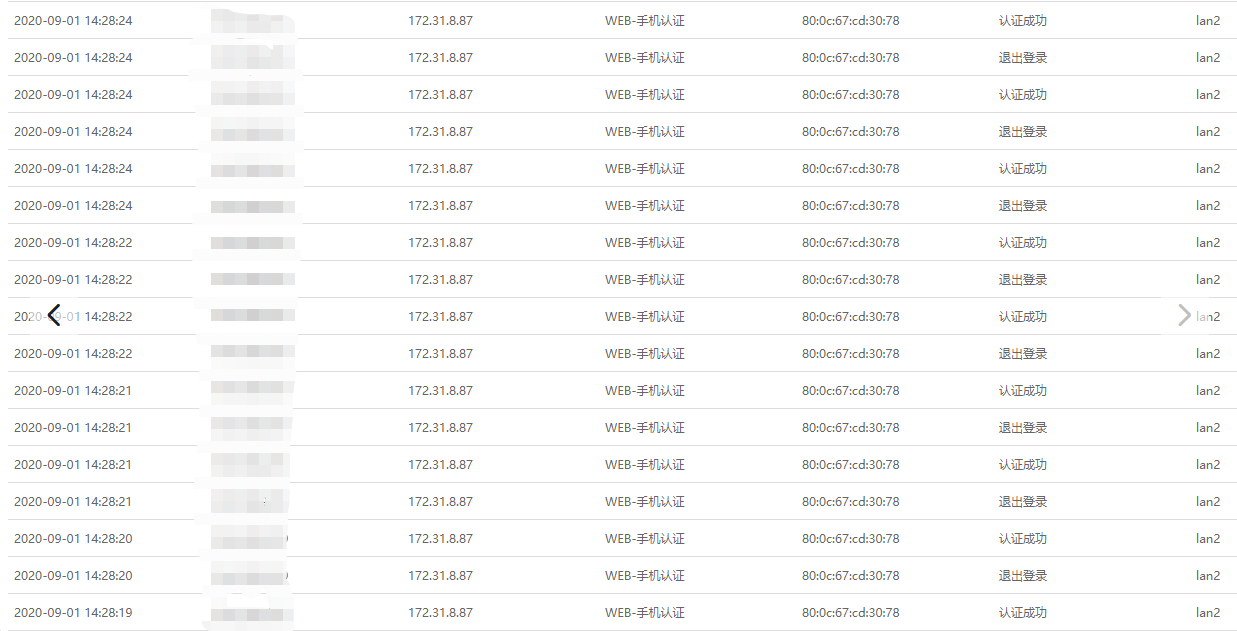Select MAC address in the 14:28:19 row
This screenshot has height=631, width=1237.
click(x=850, y=612)
